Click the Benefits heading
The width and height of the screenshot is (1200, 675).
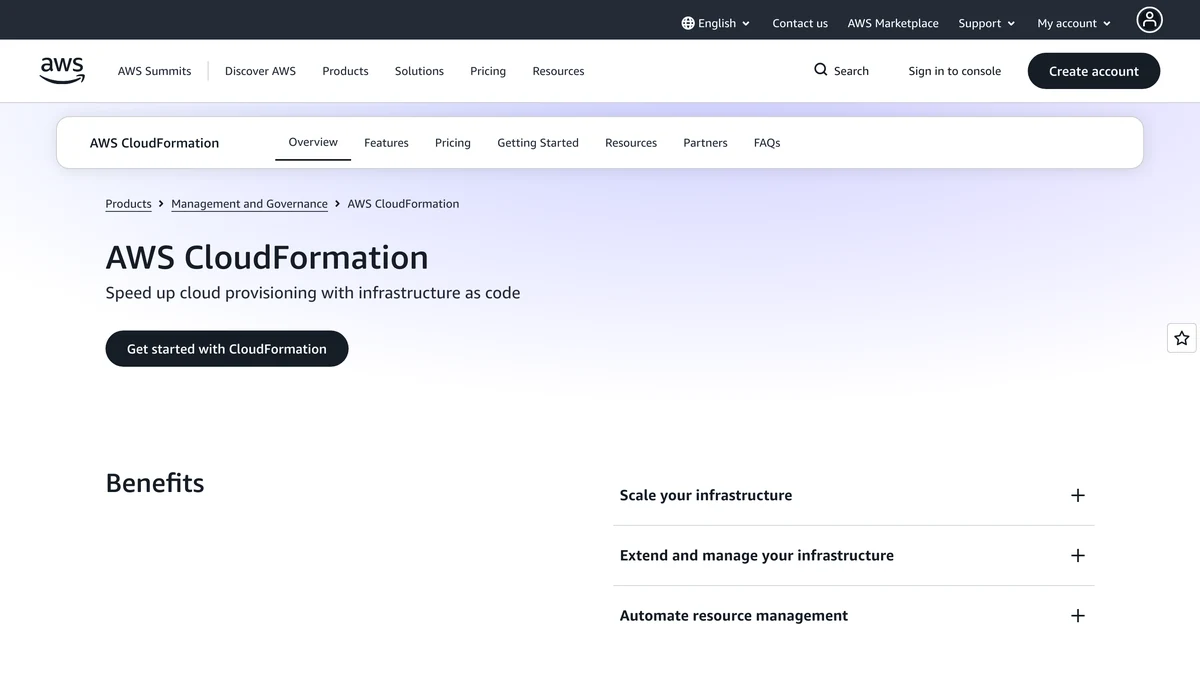click(155, 483)
